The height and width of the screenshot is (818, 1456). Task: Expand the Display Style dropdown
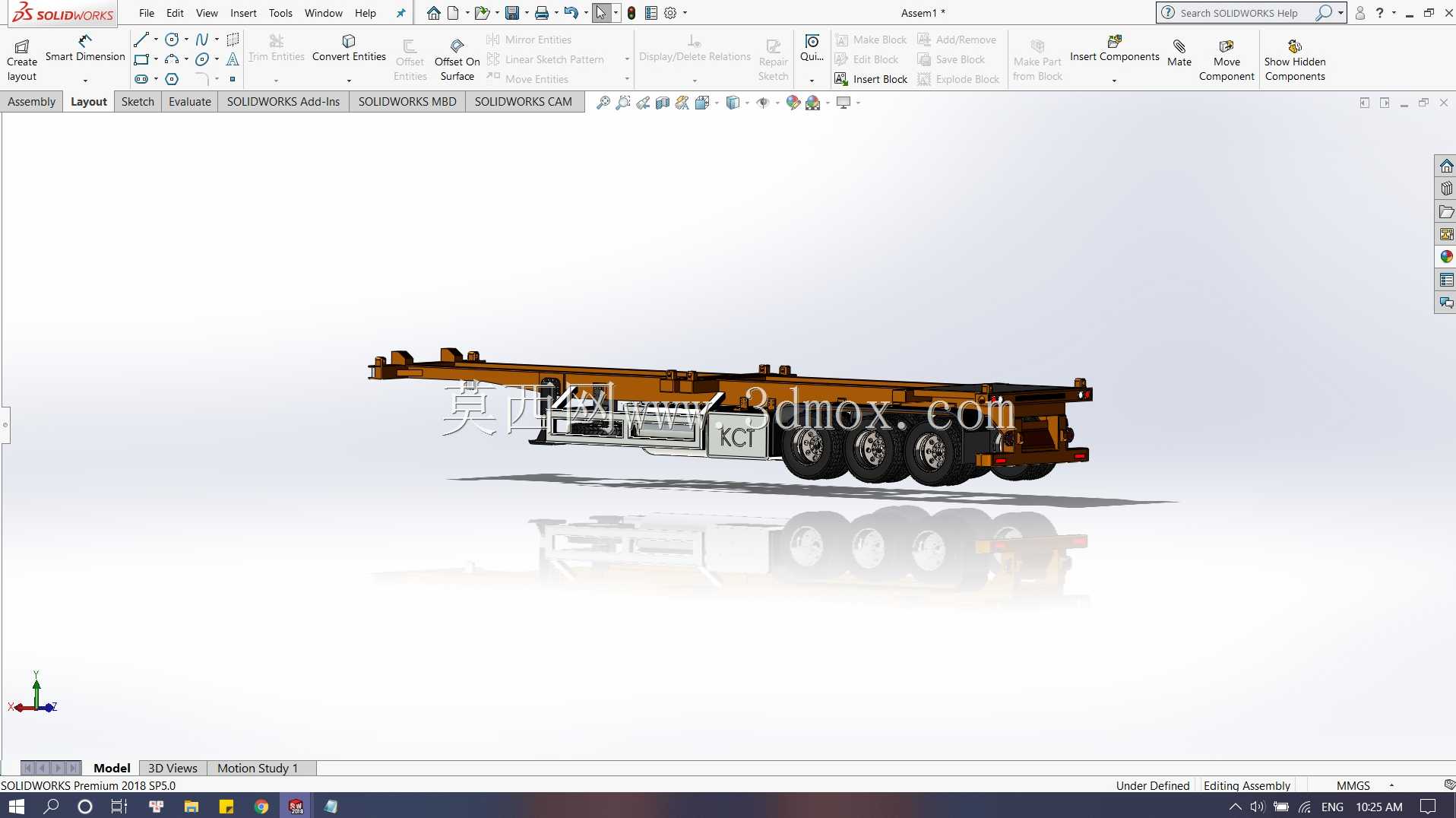point(747,103)
